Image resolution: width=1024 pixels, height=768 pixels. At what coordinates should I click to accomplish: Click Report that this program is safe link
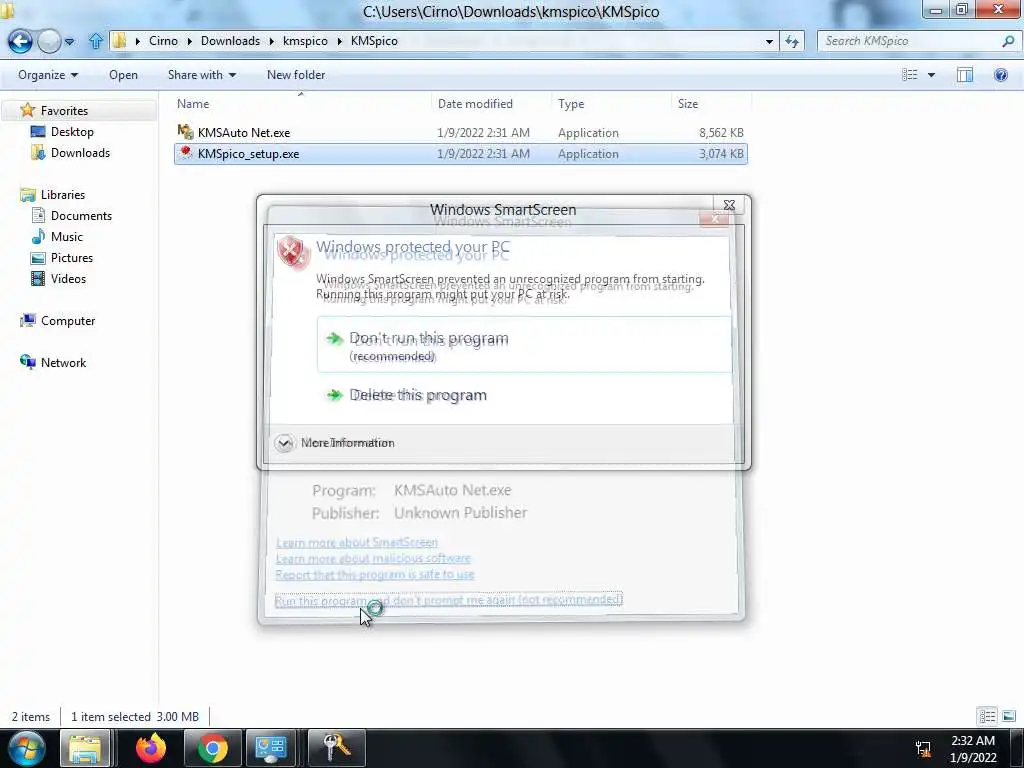(x=375, y=575)
